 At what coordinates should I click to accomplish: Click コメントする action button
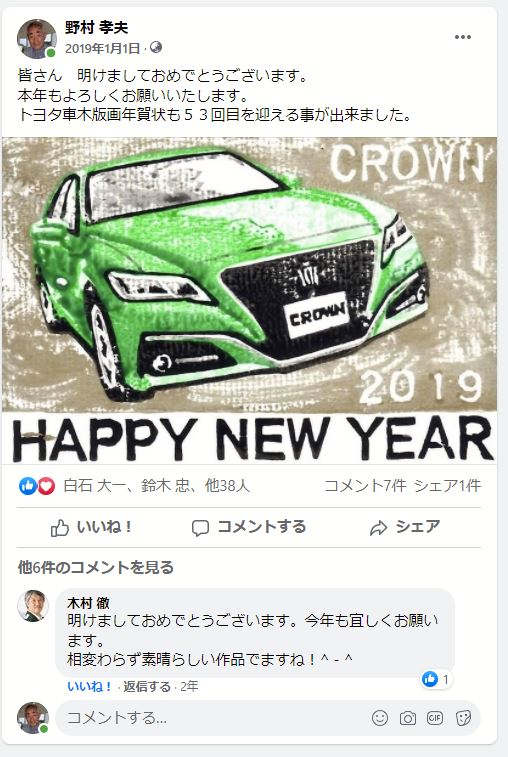tap(249, 527)
